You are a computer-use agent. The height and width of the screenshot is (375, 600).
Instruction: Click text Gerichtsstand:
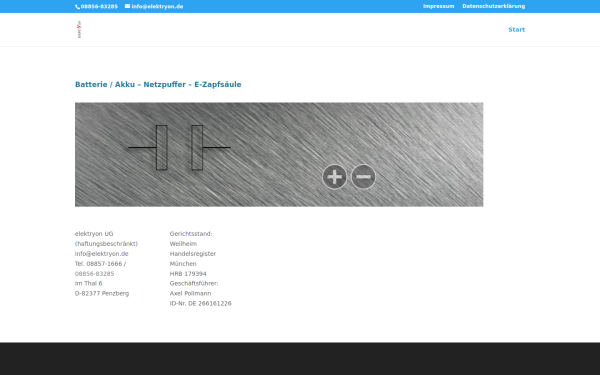[x=191, y=234]
